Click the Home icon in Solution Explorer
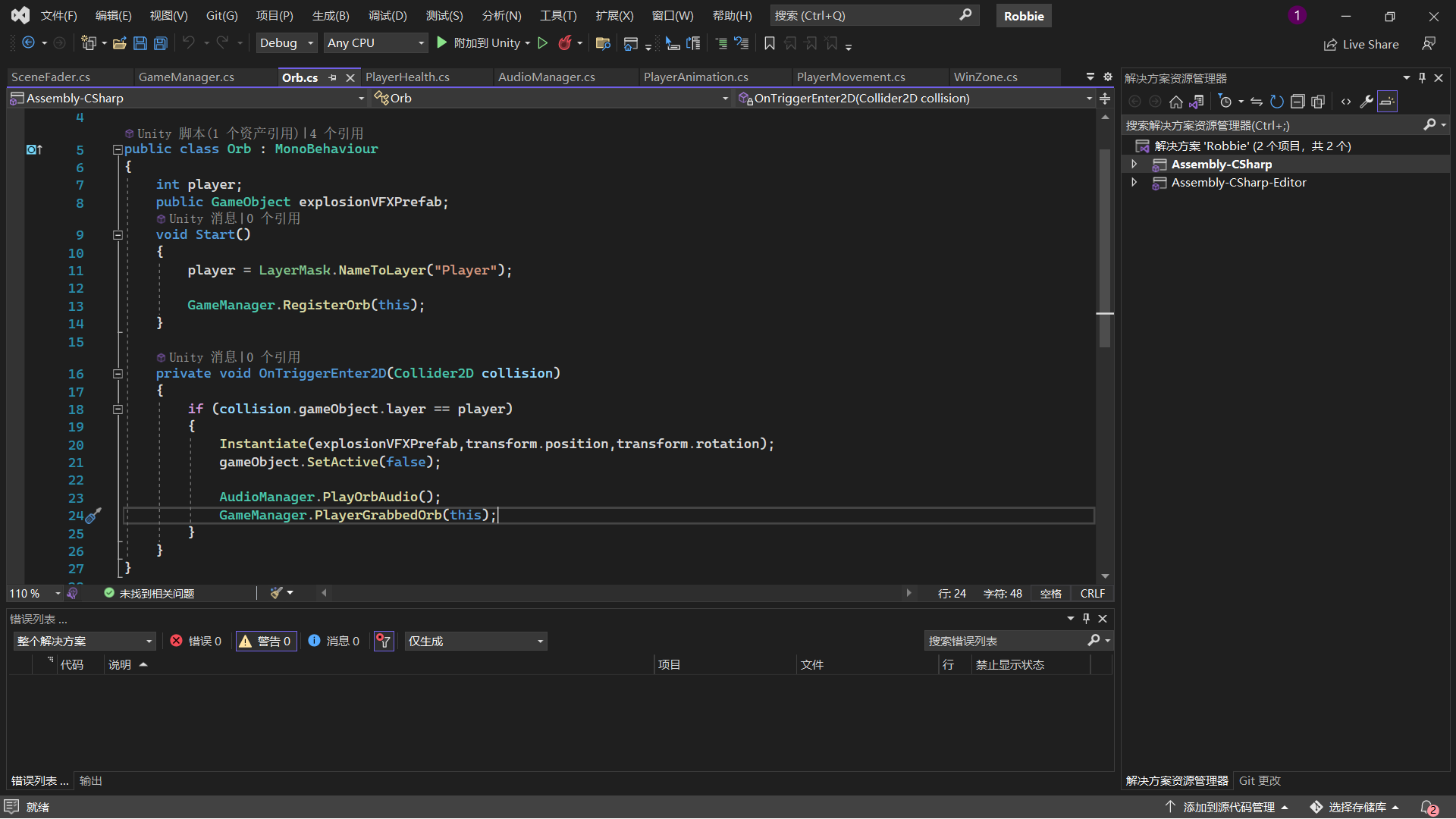The width and height of the screenshot is (1456, 819). (x=1175, y=102)
